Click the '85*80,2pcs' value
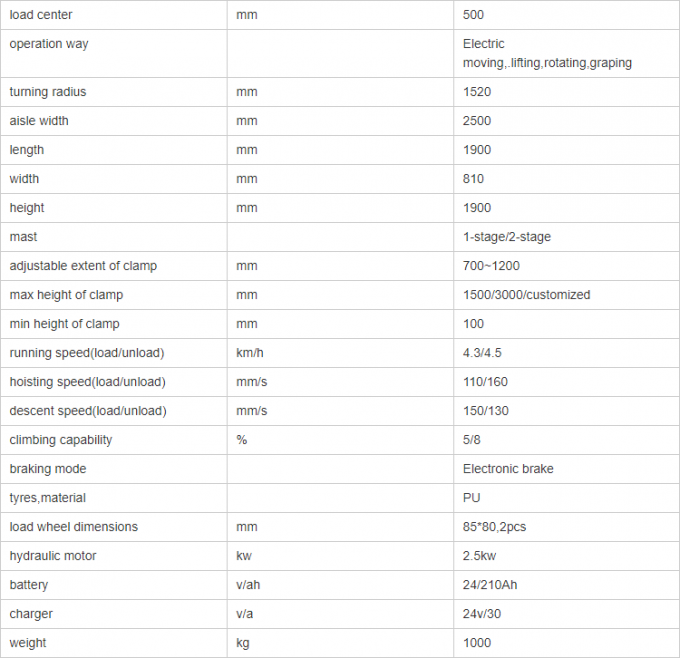Viewport: 680px width, 658px height. tap(496, 527)
